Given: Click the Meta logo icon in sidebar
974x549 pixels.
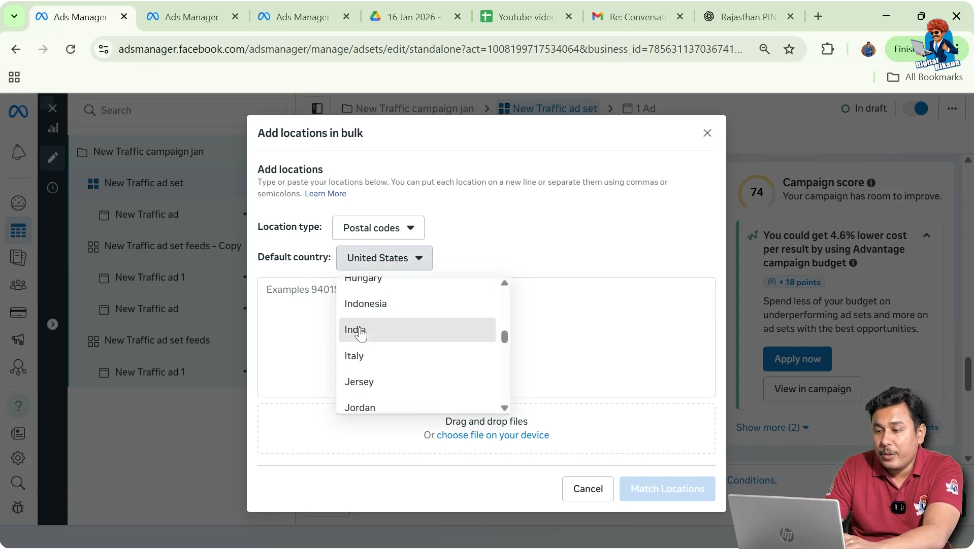Looking at the screenshot, I should coord(18,111).
